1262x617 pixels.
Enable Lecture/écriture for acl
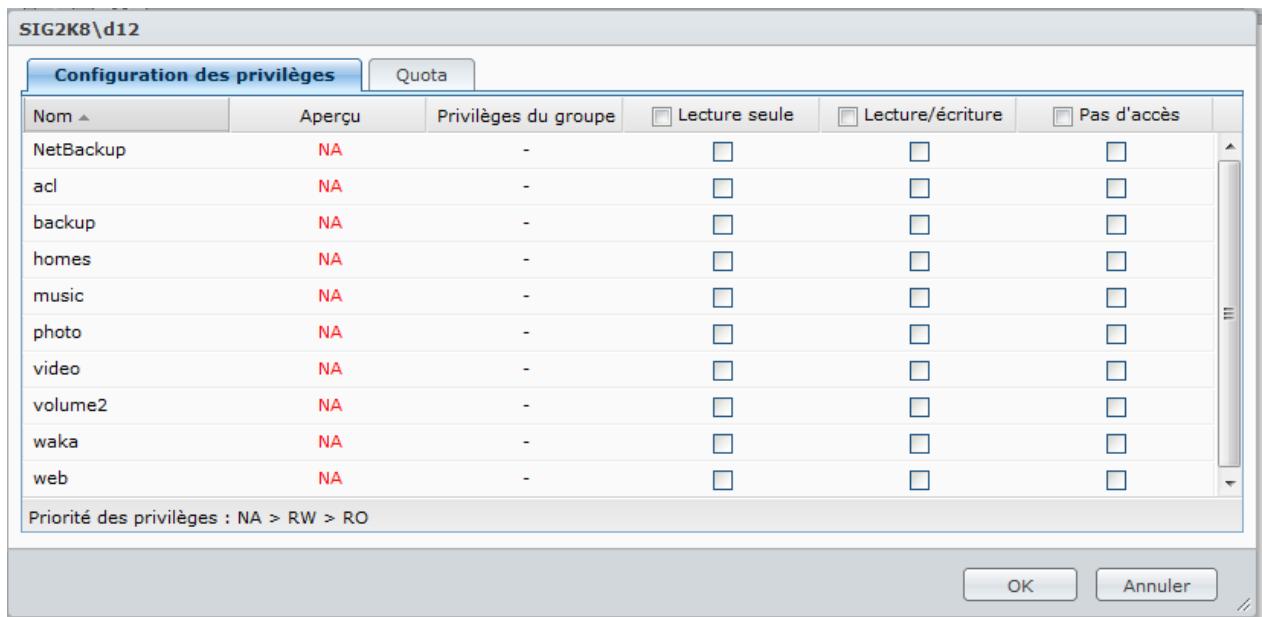tap(917, 186)
